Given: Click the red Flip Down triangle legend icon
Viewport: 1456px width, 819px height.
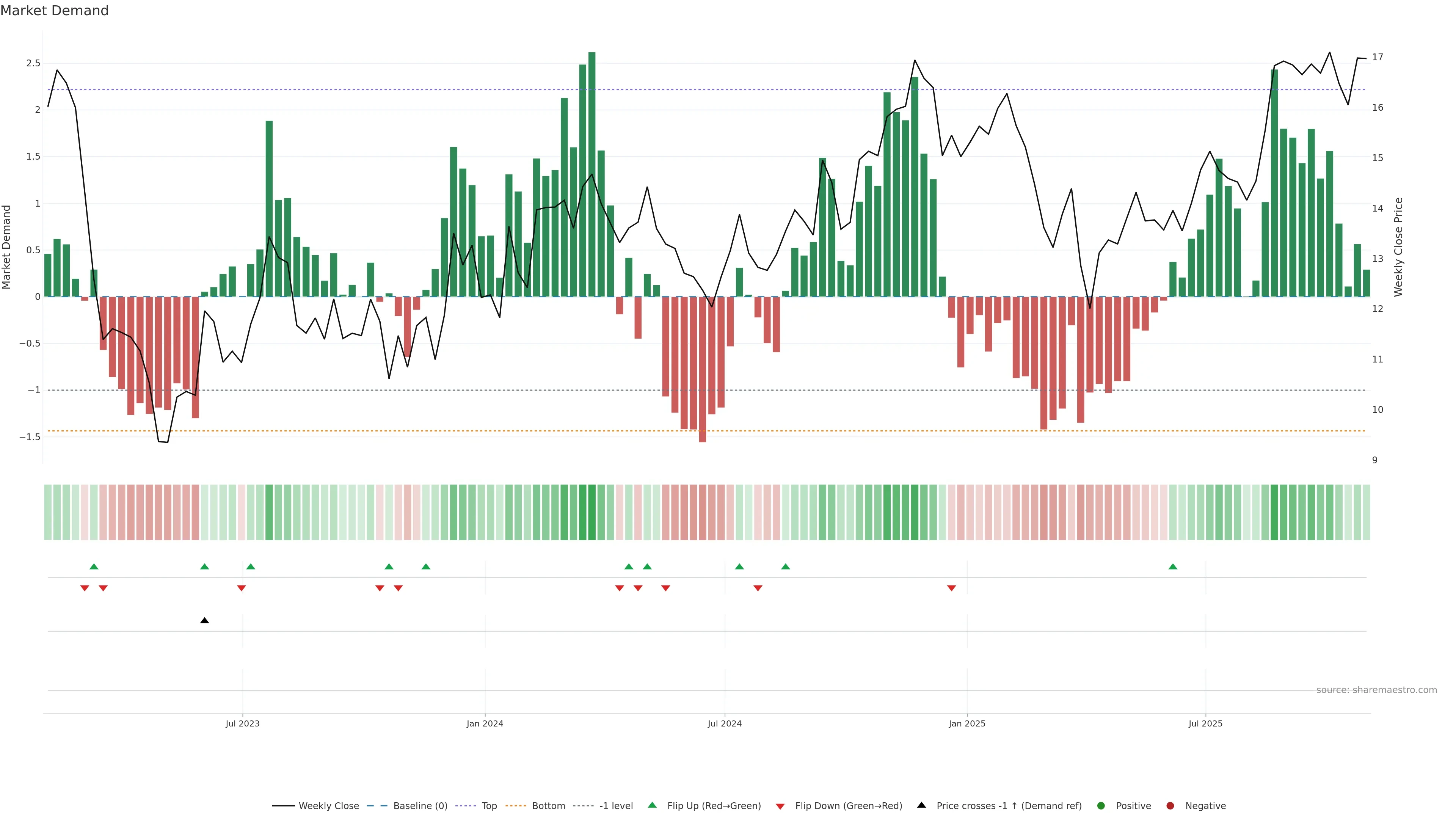Looking at the screenshot, I should [x=780, y=806].
